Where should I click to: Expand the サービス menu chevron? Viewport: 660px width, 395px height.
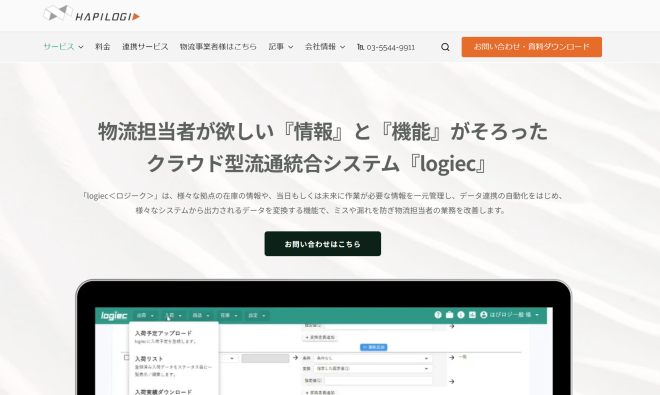(81, 47)
